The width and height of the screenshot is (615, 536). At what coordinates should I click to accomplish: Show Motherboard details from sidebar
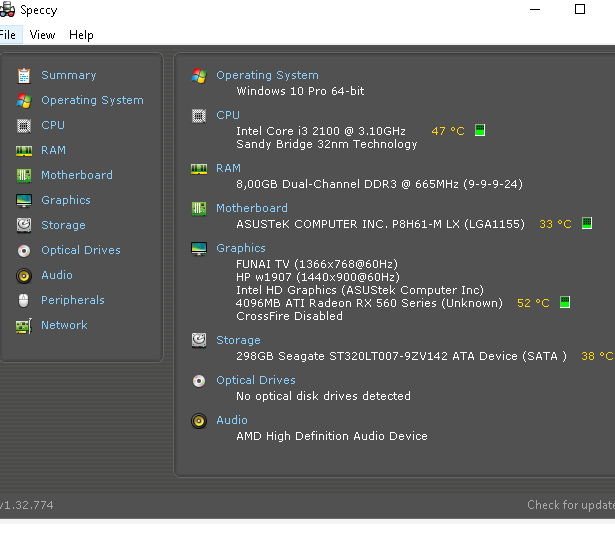[77, 175]
